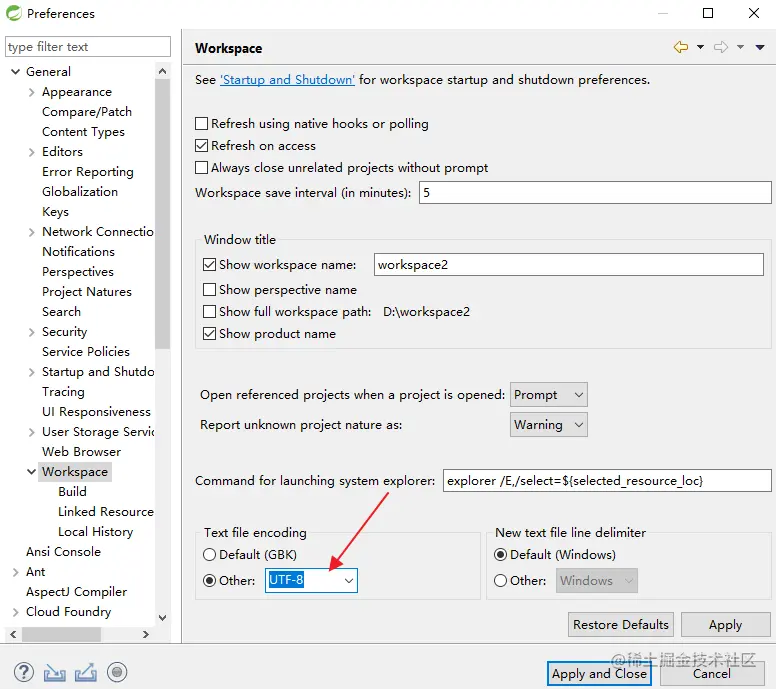Select Default (Windows) line delimiter radio

point(500,554)
